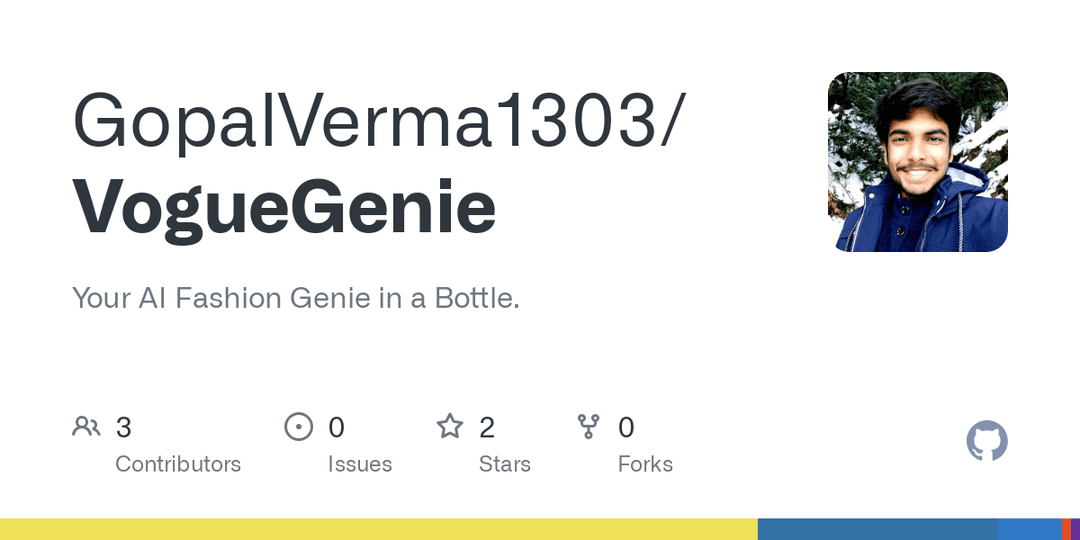
Task: Click the red language bar segment
Action: (x=1067, y=529)
